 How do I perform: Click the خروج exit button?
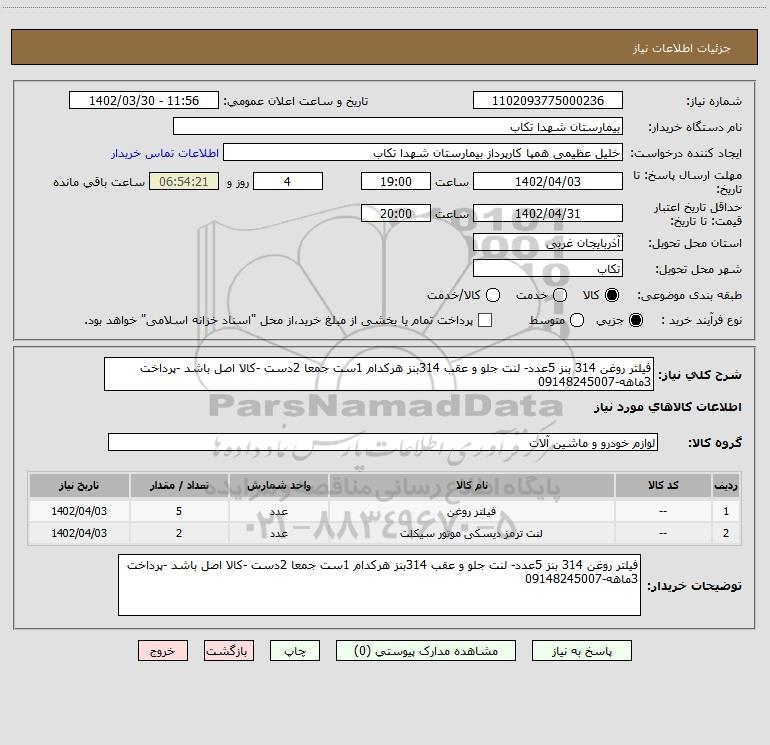tap(163, 651)
